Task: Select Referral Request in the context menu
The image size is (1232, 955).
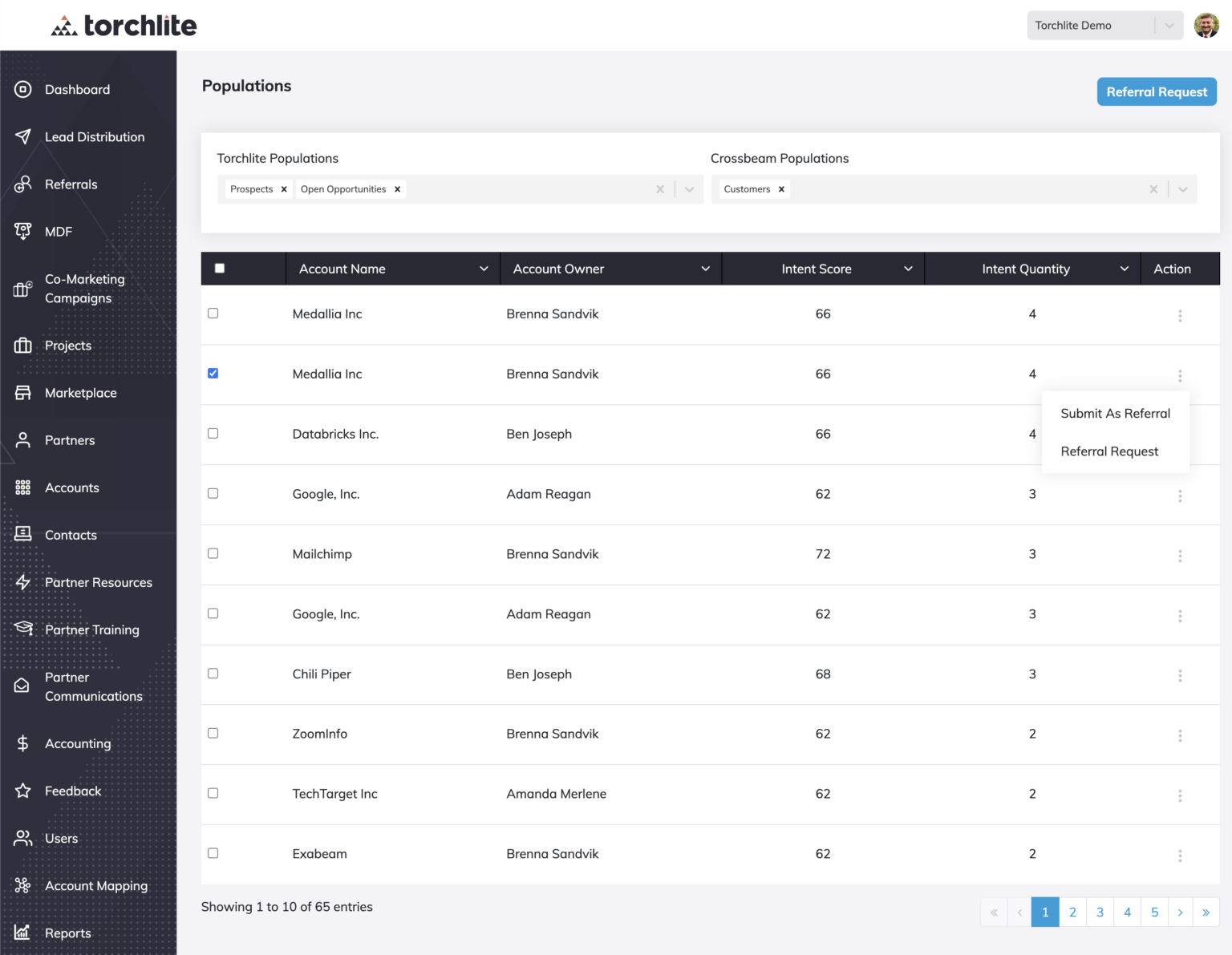Action: 1109,451
